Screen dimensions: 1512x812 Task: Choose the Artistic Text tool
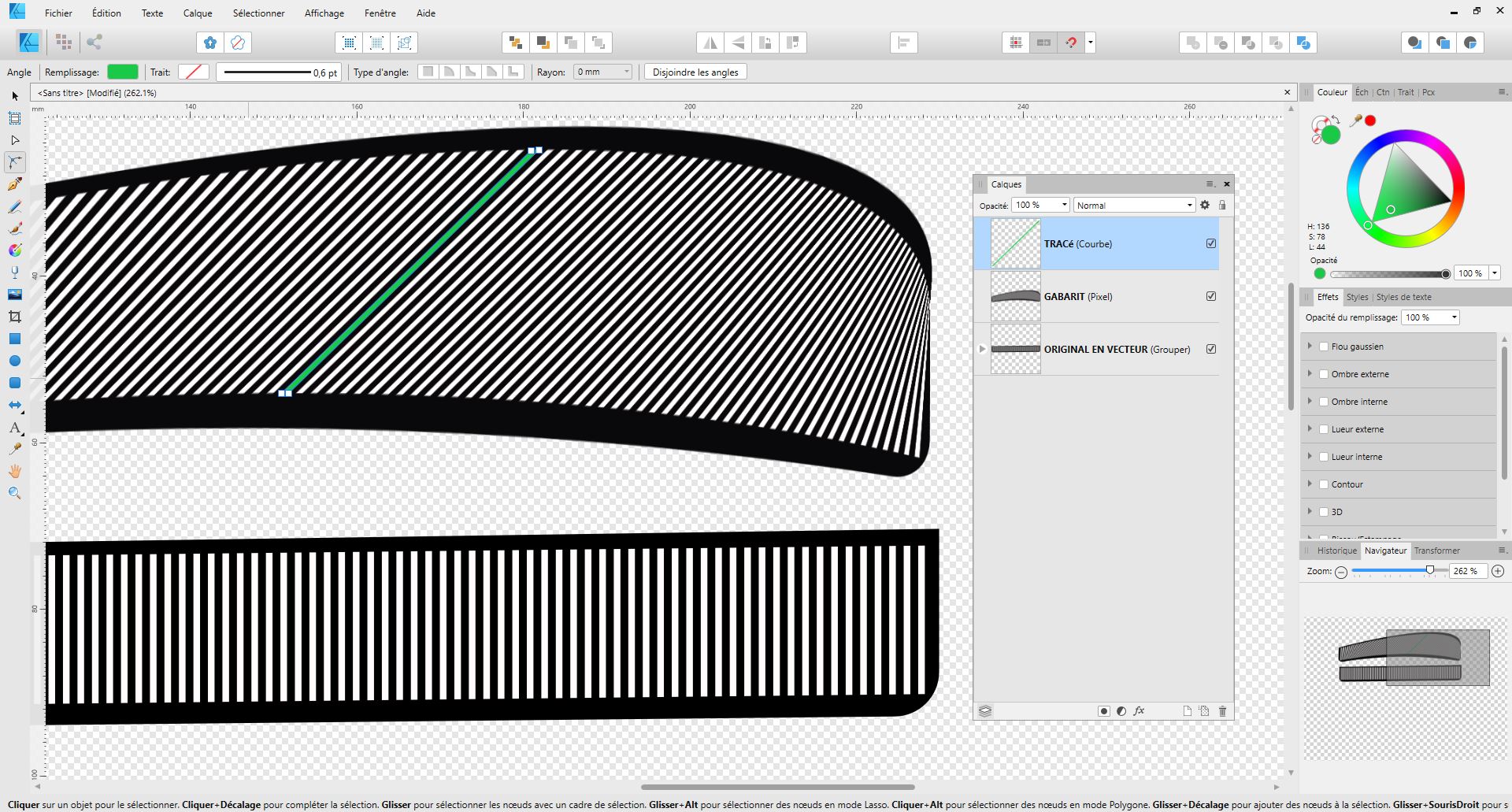coord(14,428)
